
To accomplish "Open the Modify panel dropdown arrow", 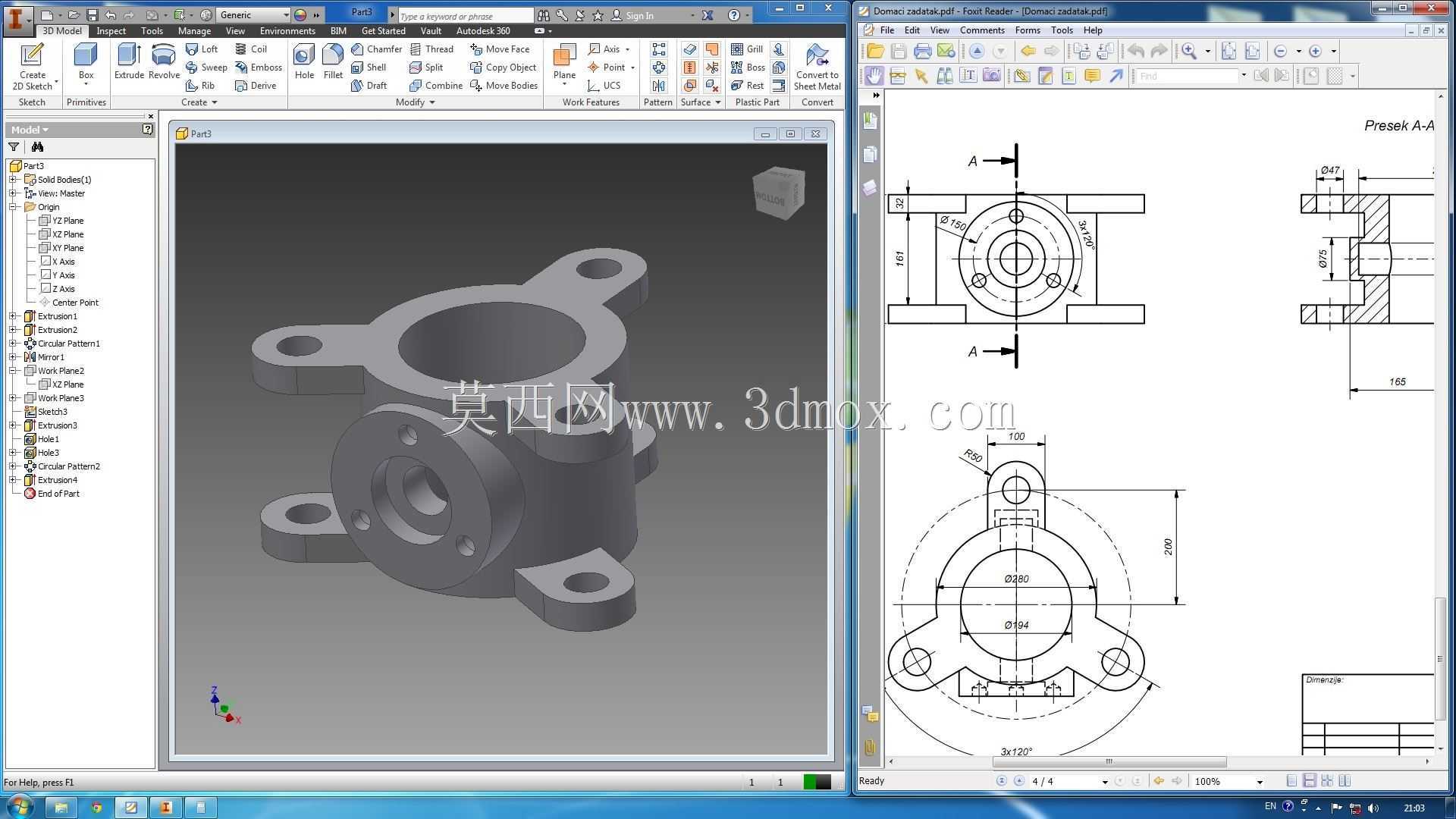I will coord(432,102).
